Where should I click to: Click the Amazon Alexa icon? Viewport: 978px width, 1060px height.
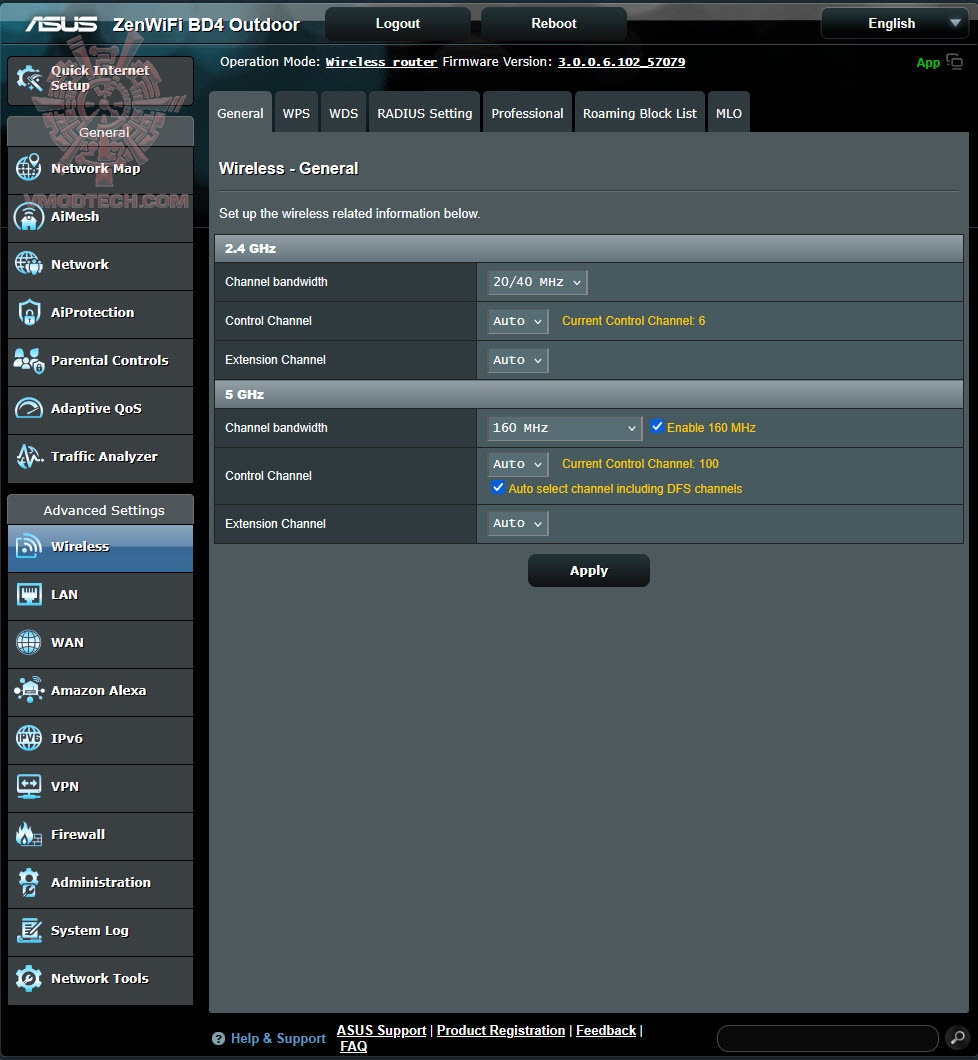pos(28,690)
